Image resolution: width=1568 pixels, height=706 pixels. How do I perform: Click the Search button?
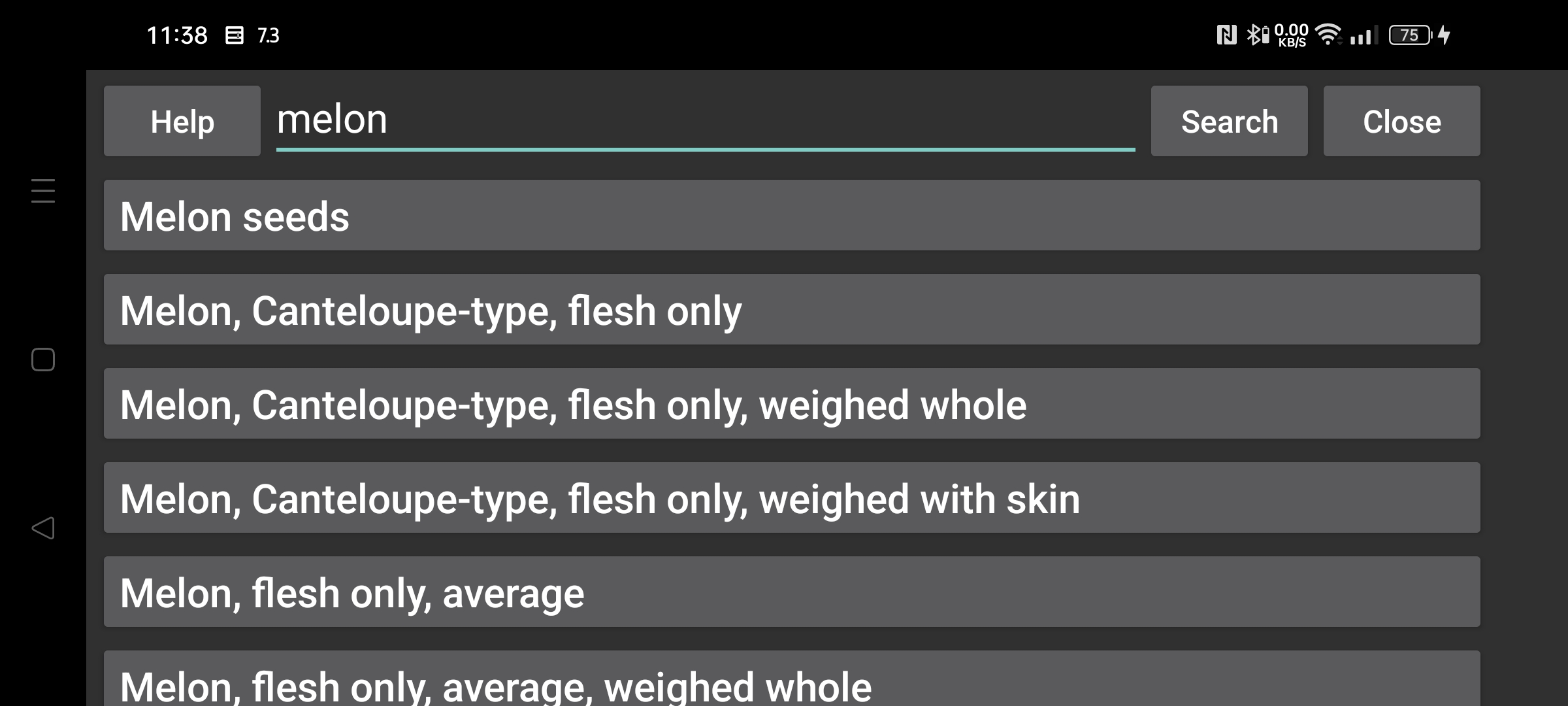tap(1230, 121)
